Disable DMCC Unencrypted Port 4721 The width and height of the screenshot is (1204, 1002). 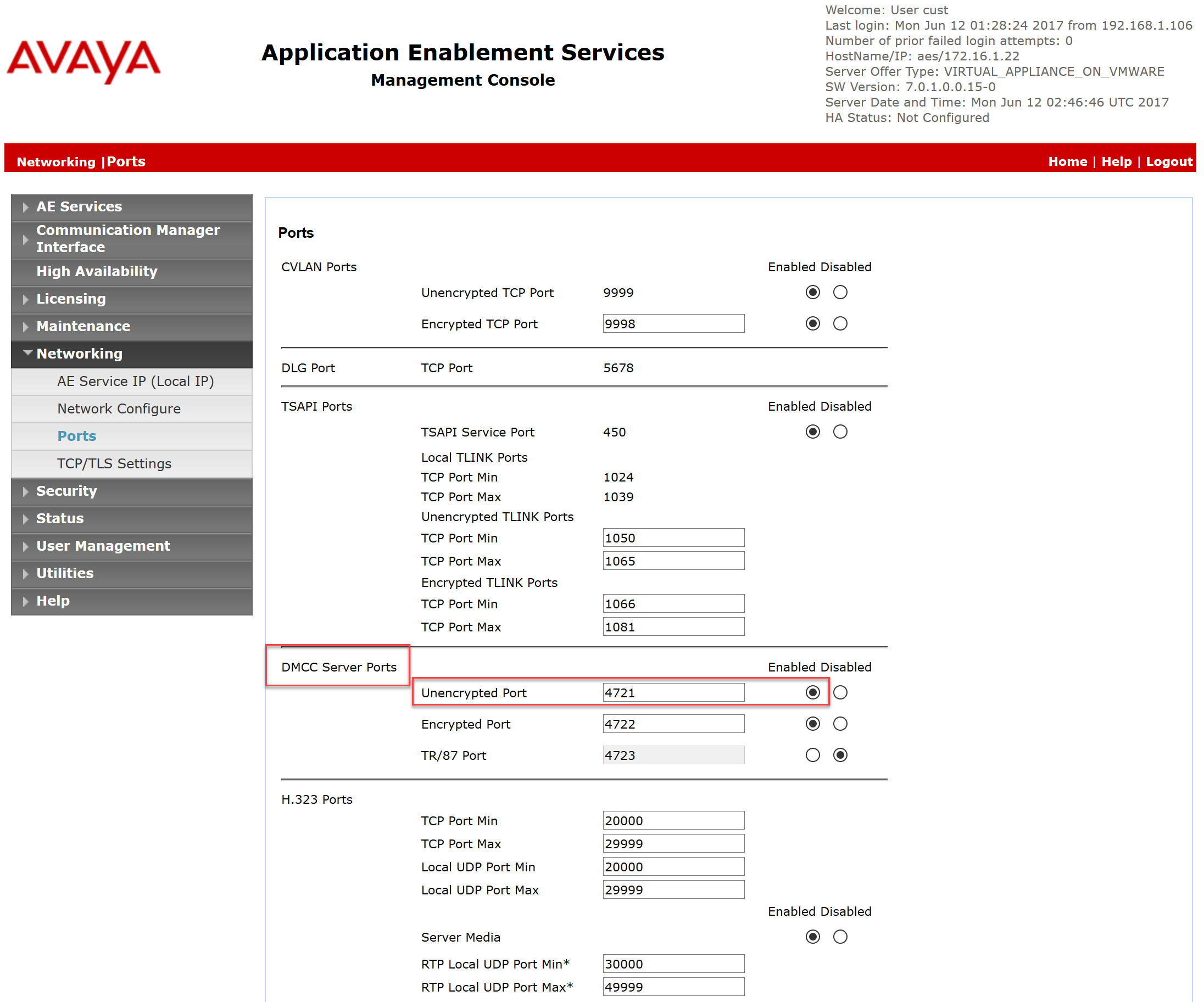pos(840,693)
